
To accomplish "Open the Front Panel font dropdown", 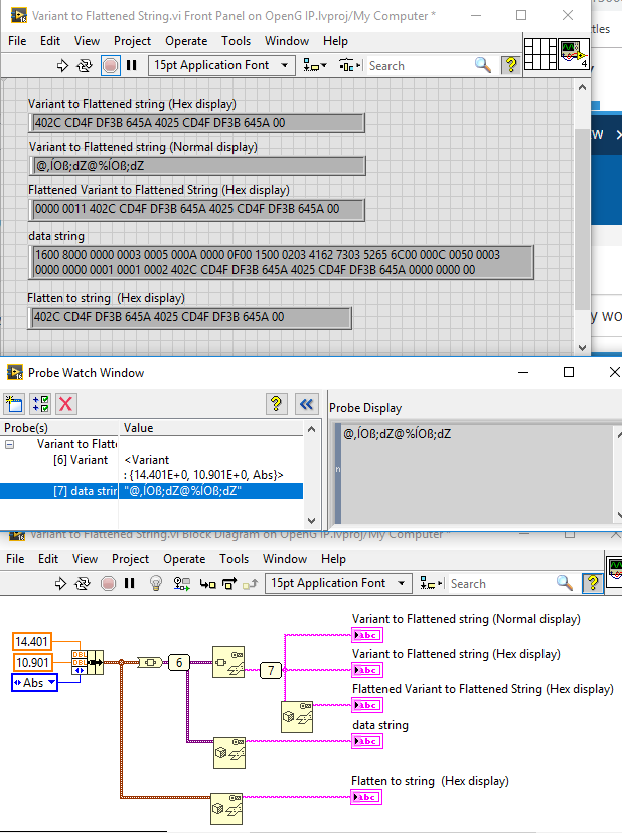I will [x=222, y=65].
